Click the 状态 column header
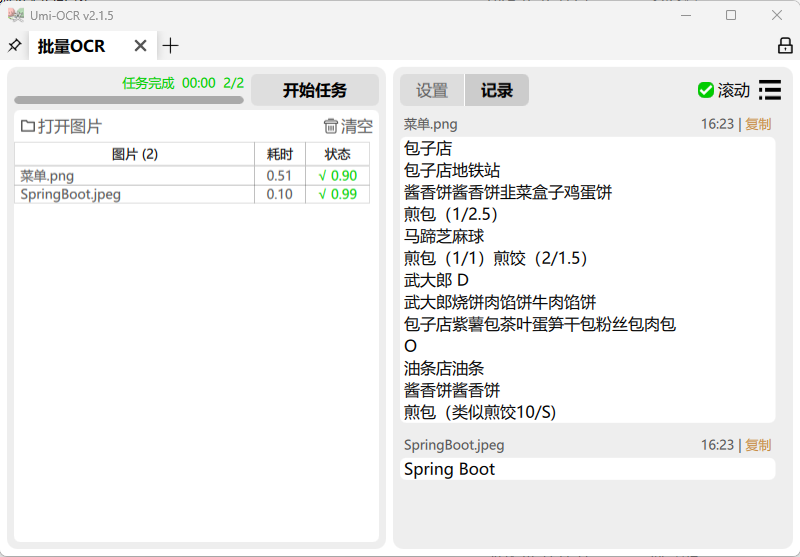Image resolution: width=800 pixels, height=557 pixels. pos(338,154)
